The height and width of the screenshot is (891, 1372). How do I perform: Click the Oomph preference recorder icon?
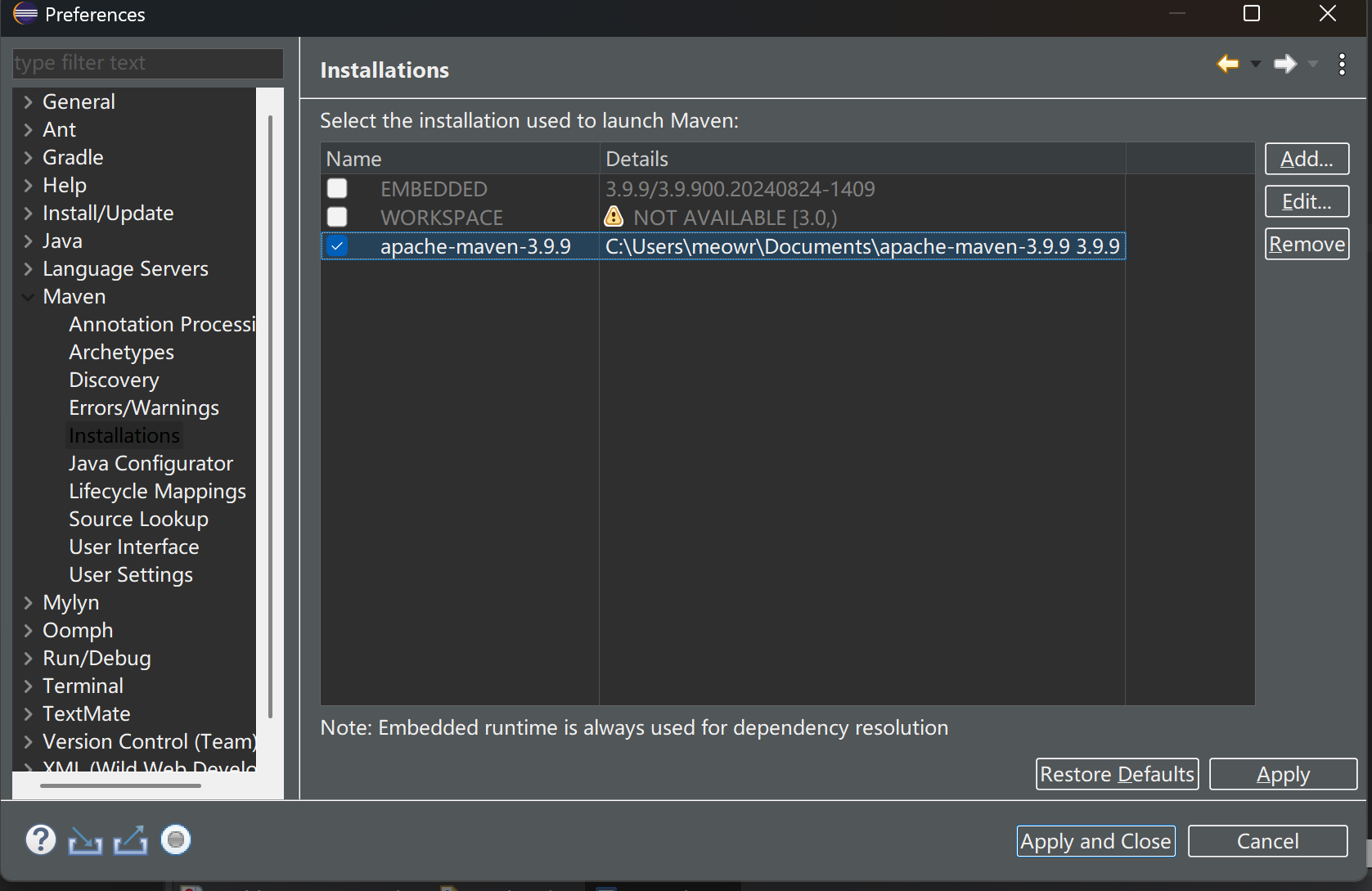176,839
